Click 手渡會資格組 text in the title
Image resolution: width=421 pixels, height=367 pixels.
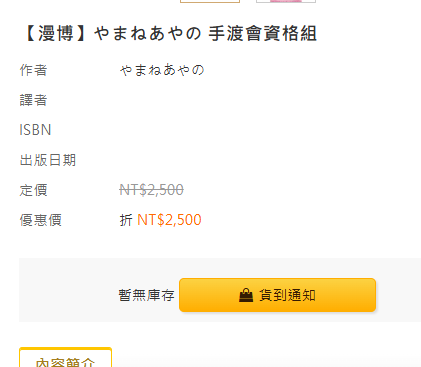262,34
